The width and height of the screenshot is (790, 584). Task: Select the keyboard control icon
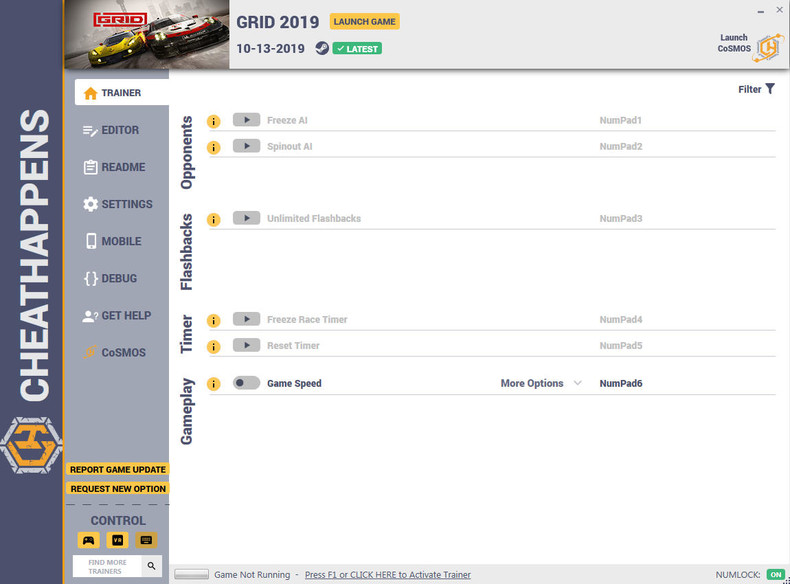click(146, 540)
